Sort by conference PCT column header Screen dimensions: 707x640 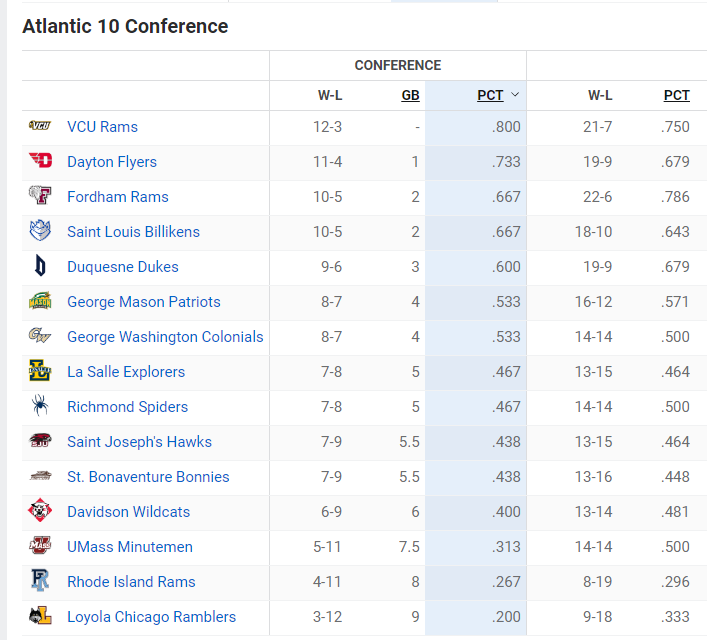[490, 95]
